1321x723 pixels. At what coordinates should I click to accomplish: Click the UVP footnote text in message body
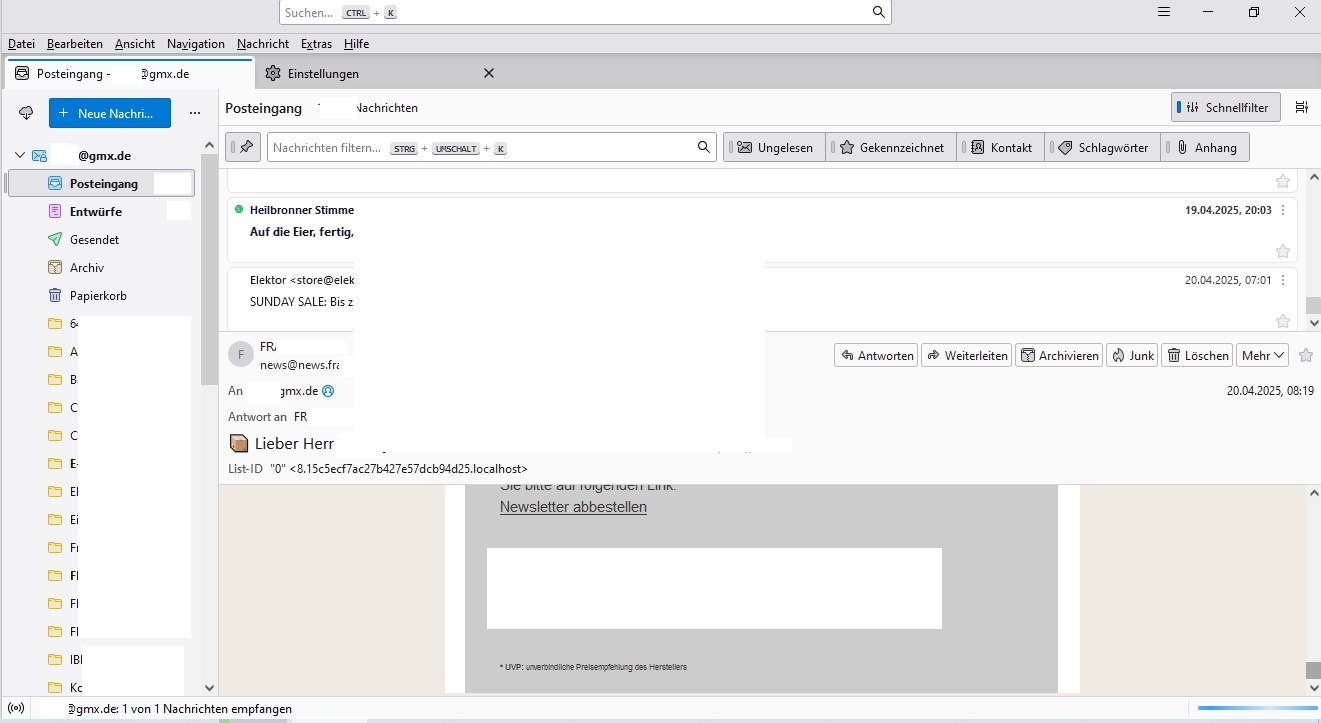click(593, 667)
